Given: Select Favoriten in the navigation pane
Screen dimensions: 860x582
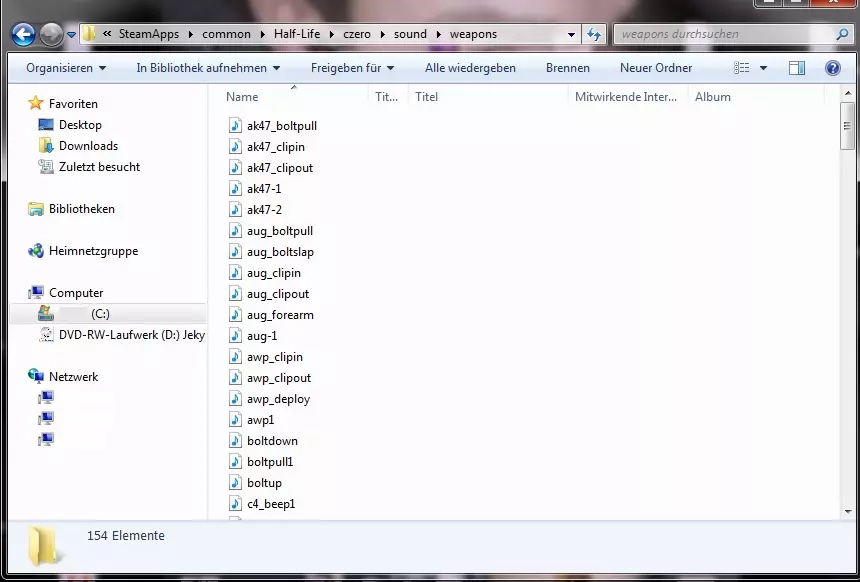Looking at the screenshot, I should click(x=73, y=104).
